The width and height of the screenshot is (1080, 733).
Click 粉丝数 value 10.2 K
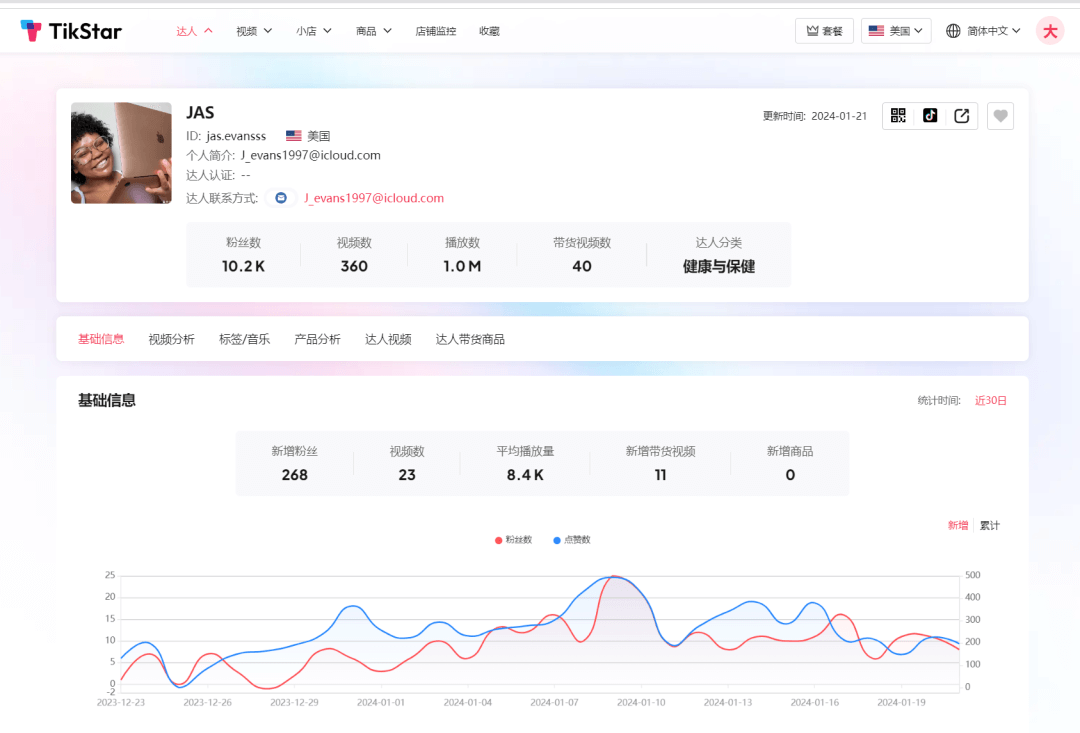(x=243, y=266)
